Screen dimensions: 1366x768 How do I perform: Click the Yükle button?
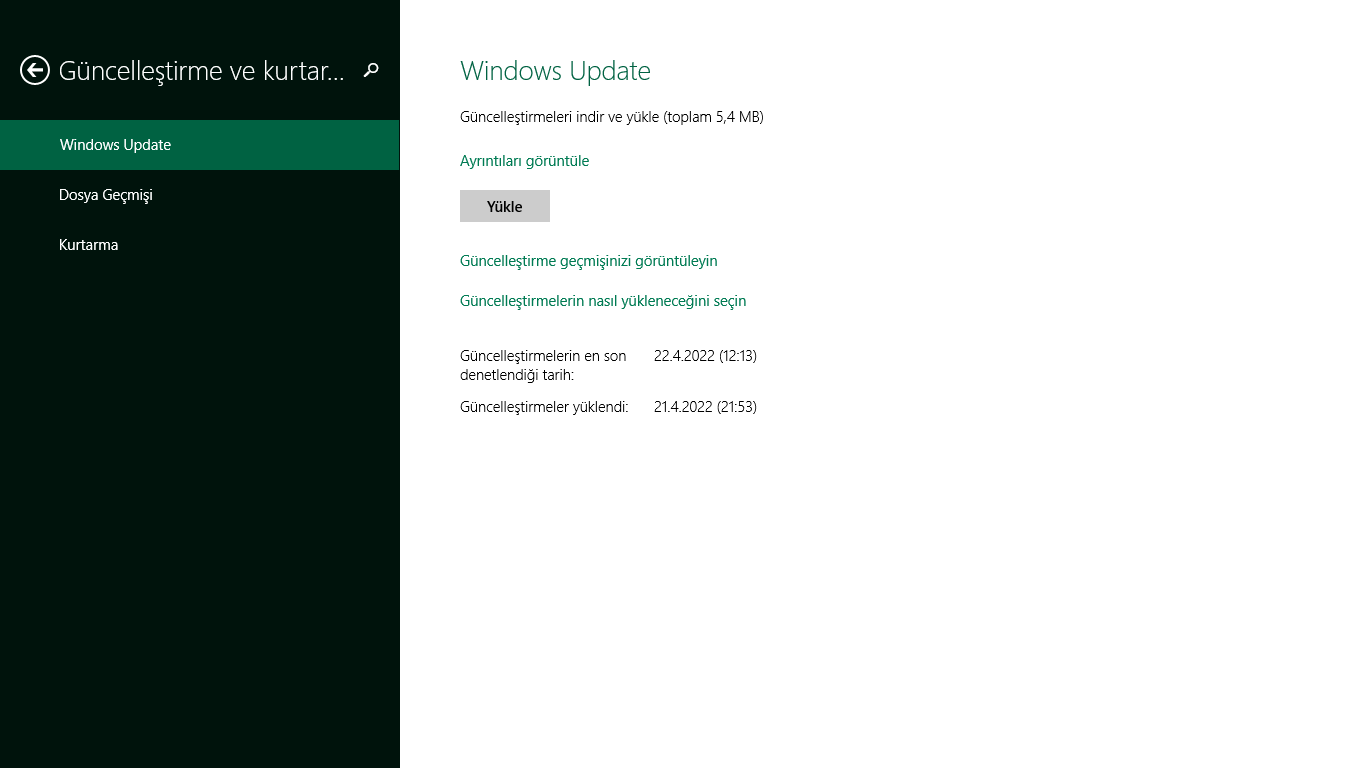pyautogui.click(x=505, y=206)
